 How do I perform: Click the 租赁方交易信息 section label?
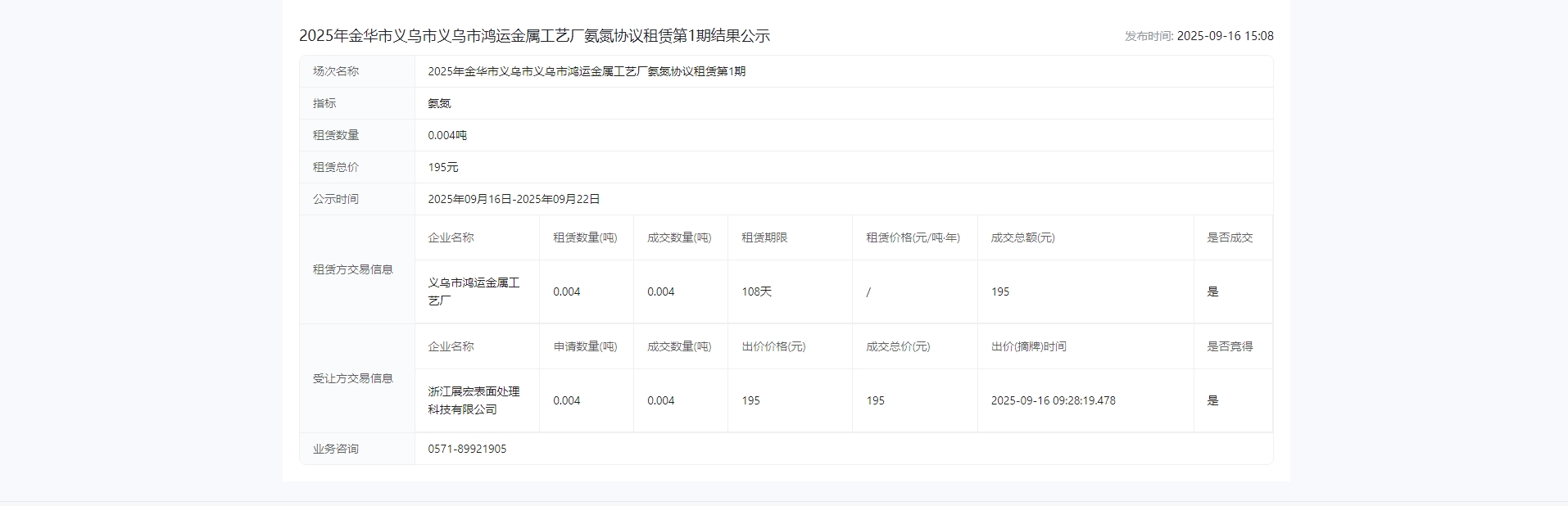[x=352, y=269]
